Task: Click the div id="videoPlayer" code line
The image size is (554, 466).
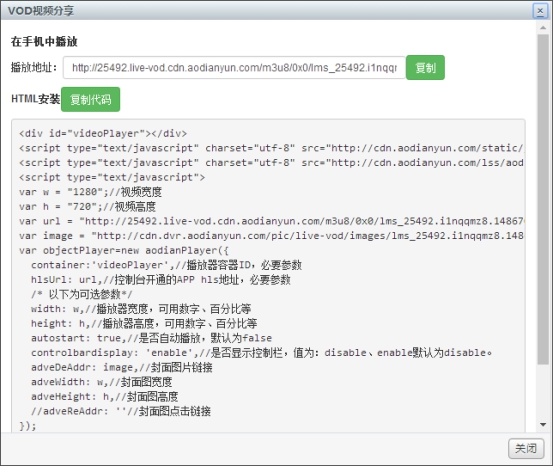Action: 103,134
